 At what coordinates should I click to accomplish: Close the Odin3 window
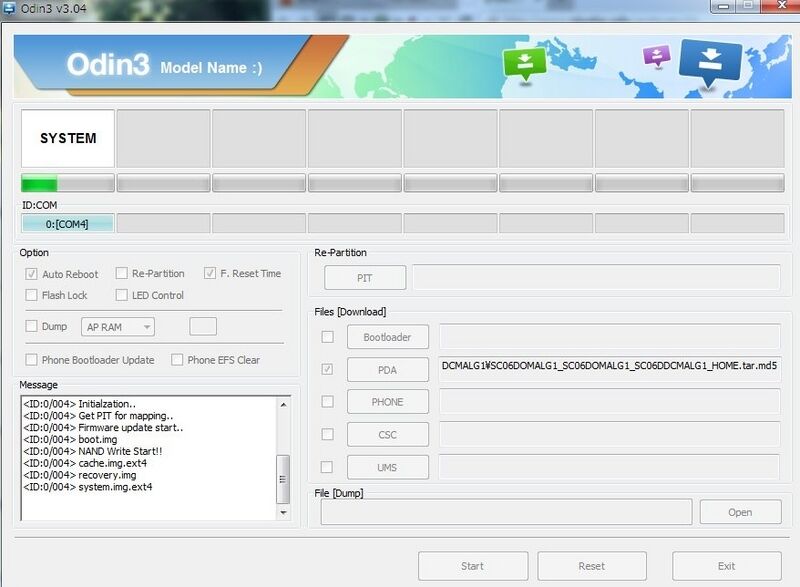(x=781, y=6)
